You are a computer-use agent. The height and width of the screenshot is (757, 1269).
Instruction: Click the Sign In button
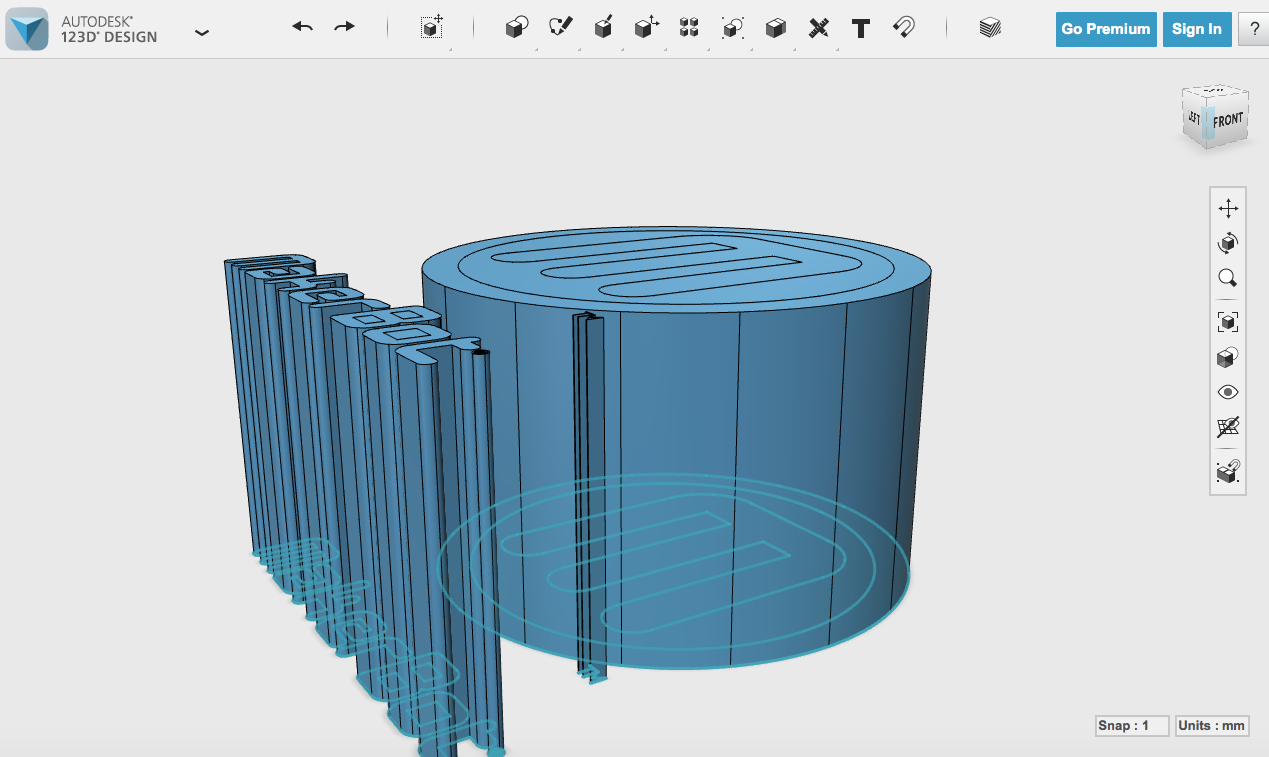(1197, 29)
